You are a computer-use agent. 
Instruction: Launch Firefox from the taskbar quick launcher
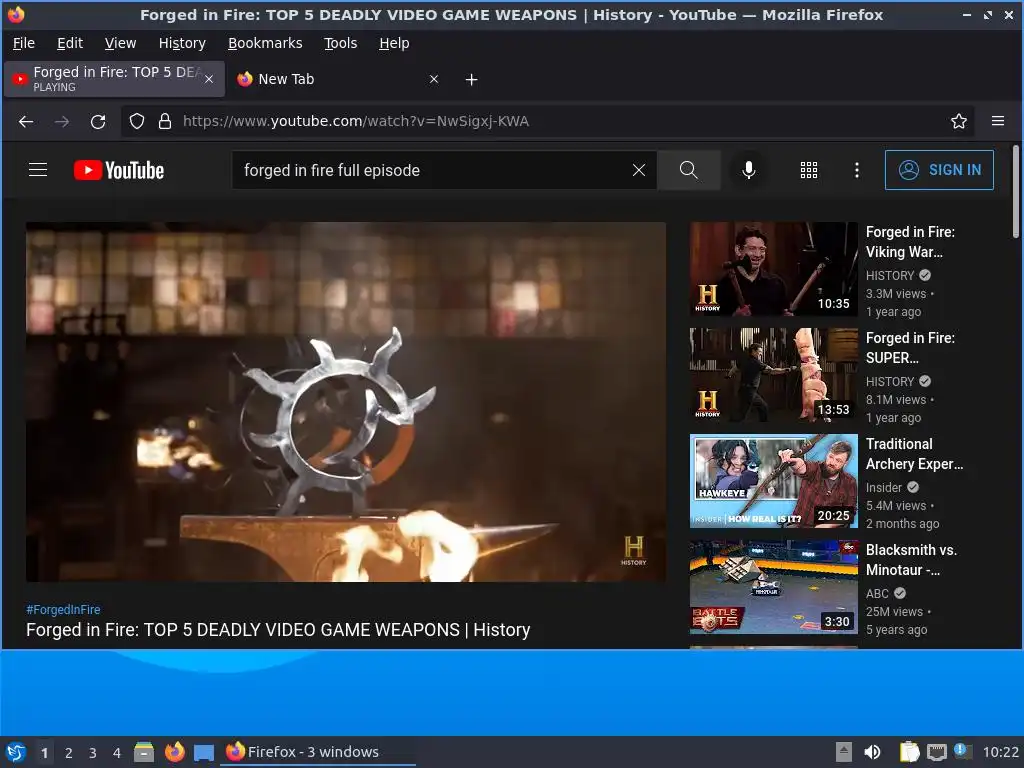coord(174,752)
